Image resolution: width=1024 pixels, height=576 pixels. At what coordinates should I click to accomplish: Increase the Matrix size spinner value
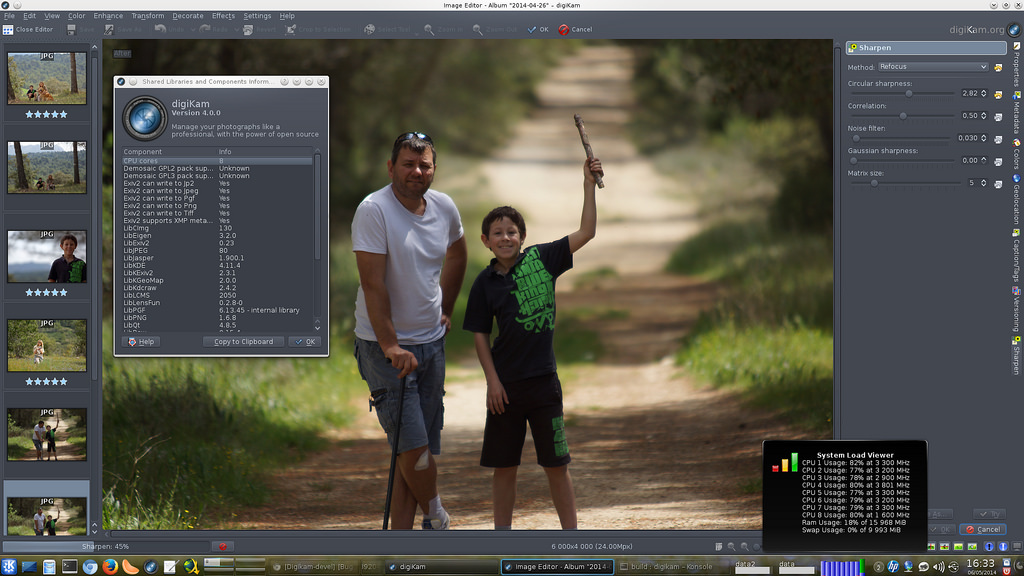[984, 181]
